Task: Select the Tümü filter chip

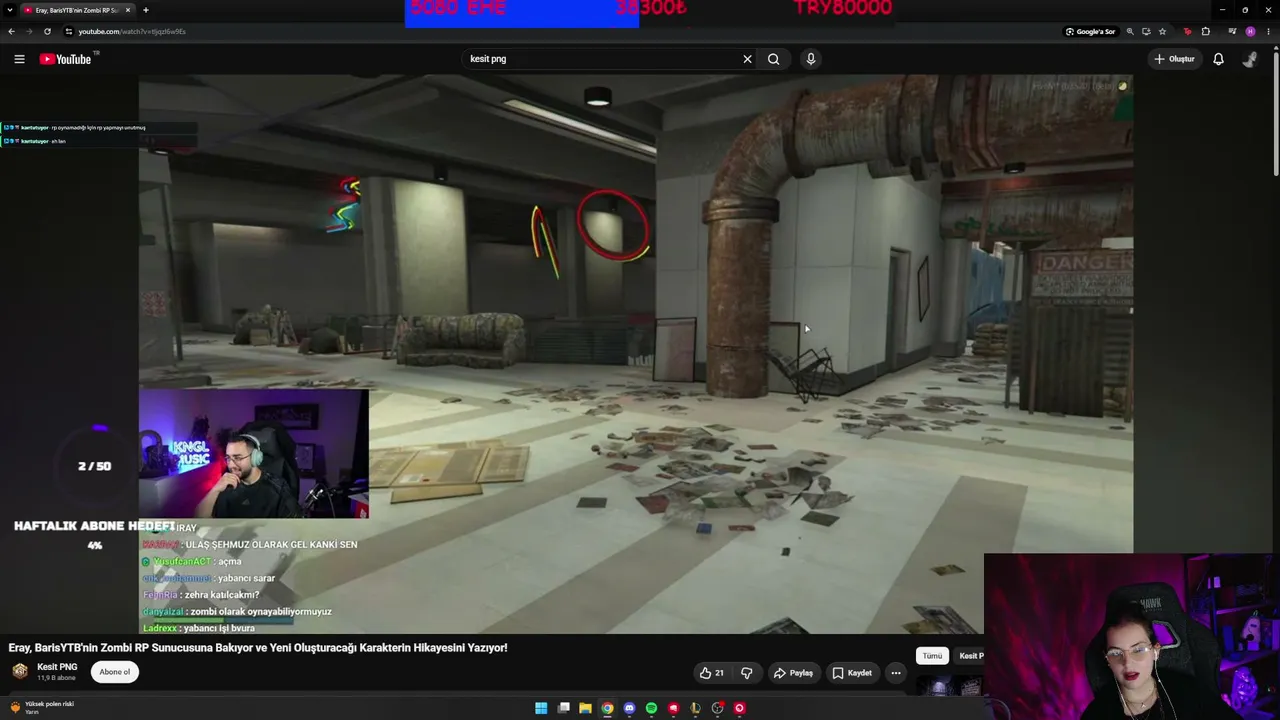Action: point(932,656)
